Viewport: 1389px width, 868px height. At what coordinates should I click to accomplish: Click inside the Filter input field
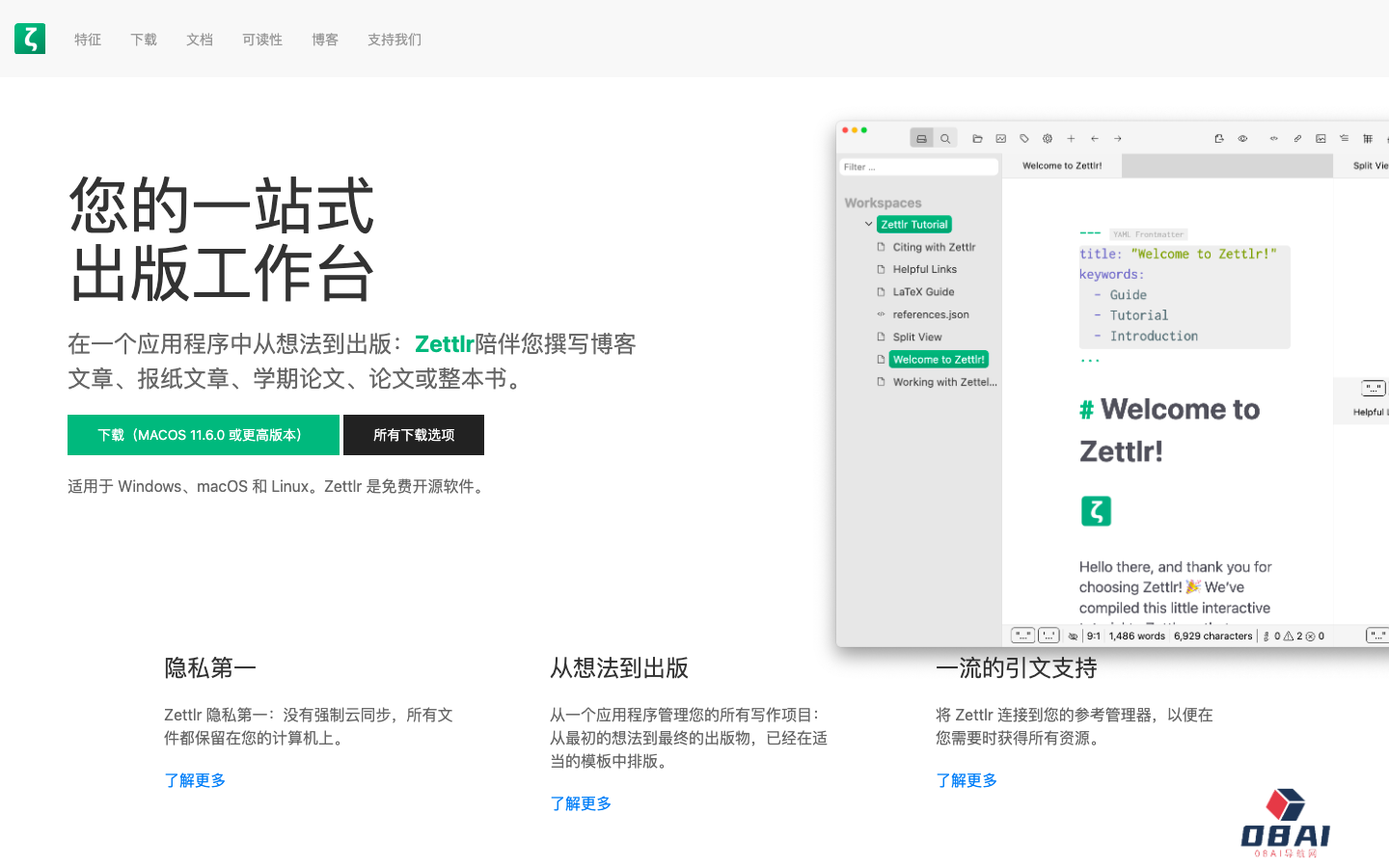[918, 166]
